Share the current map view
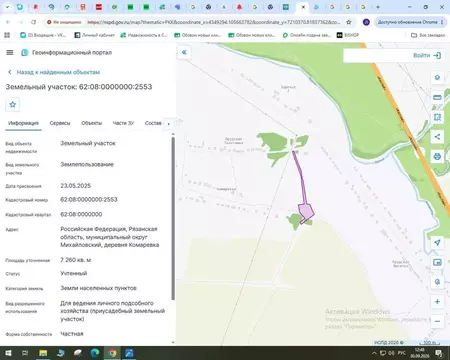Image resolution: width=450 pixels, height=360 pixels. [437, 137]
